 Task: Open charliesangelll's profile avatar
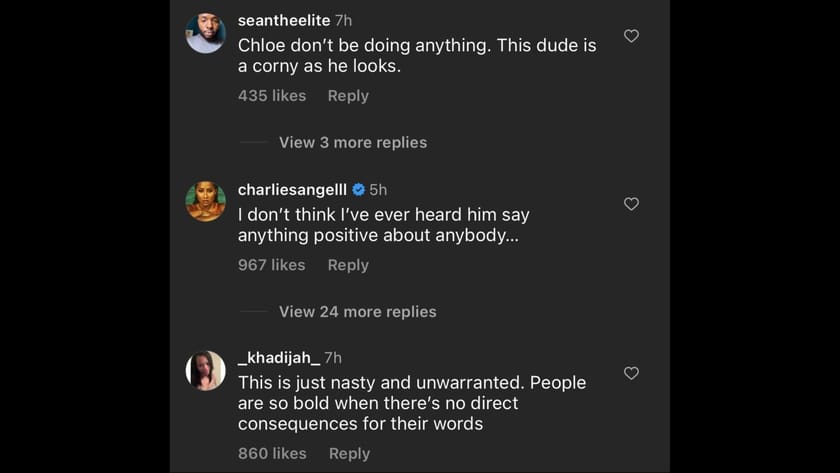pyautogui.click(x=206, y=201)
